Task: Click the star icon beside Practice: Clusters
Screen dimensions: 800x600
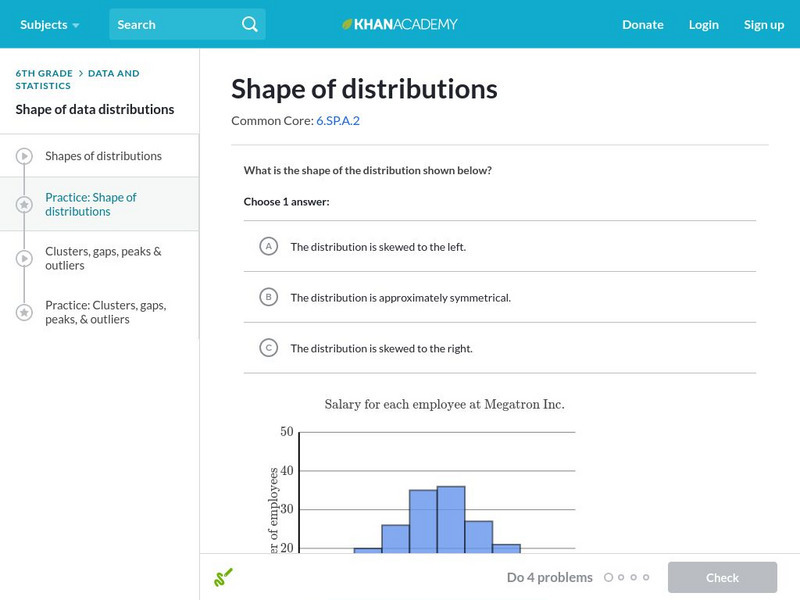Action: (x=22, y=312)
